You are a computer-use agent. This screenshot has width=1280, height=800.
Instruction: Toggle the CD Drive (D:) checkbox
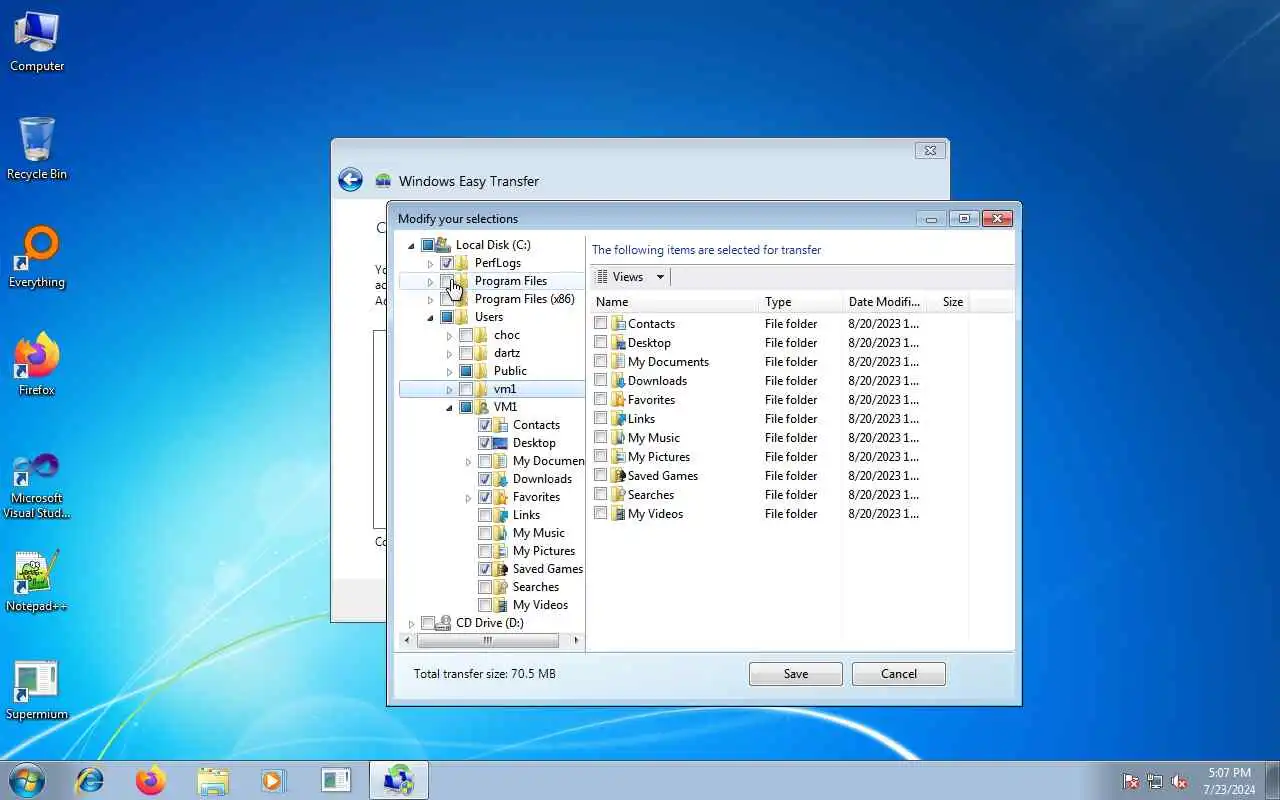pyautogui.click(x=428, y=623)
